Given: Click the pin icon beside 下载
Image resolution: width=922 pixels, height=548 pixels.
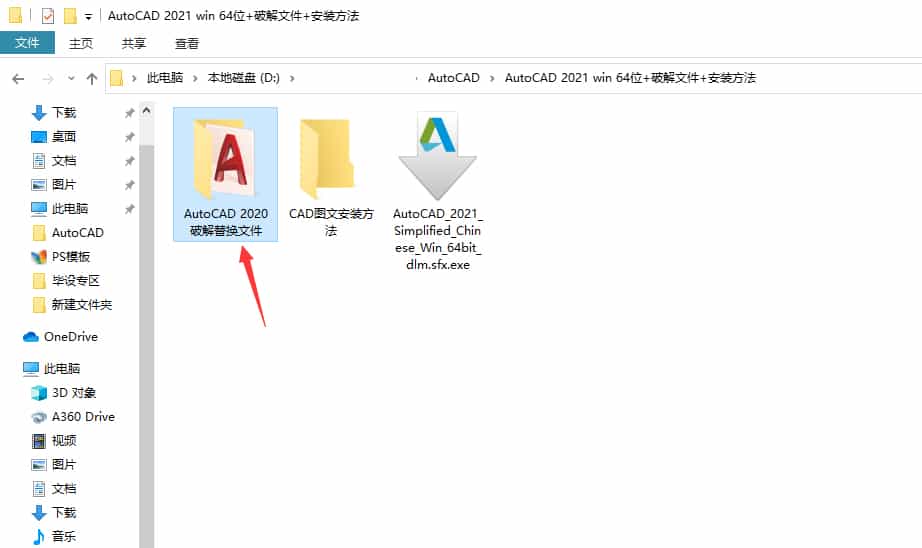Looking at the screenshot, I should 129,113.
